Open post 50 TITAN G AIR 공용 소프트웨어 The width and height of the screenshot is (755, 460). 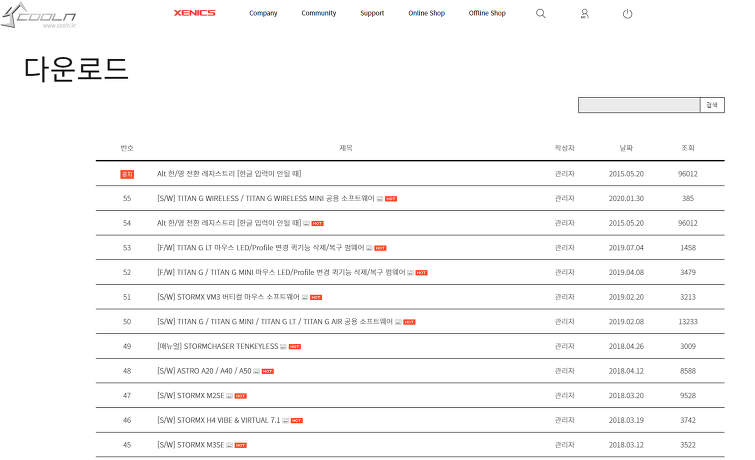(275, 322)
